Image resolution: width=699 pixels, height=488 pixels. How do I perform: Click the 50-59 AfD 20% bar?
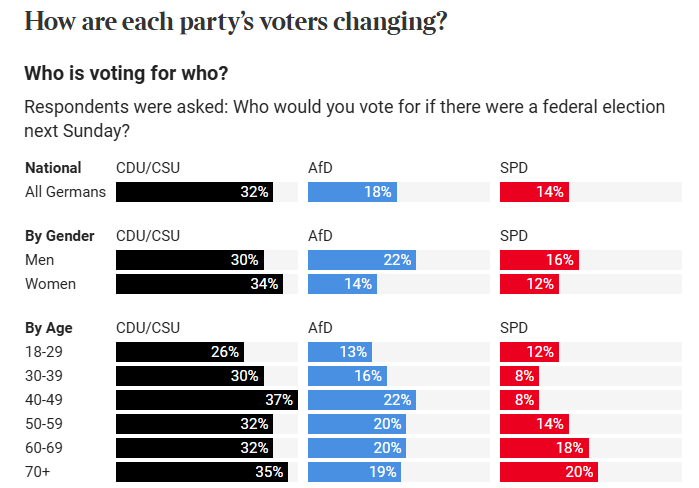[357, 424]
